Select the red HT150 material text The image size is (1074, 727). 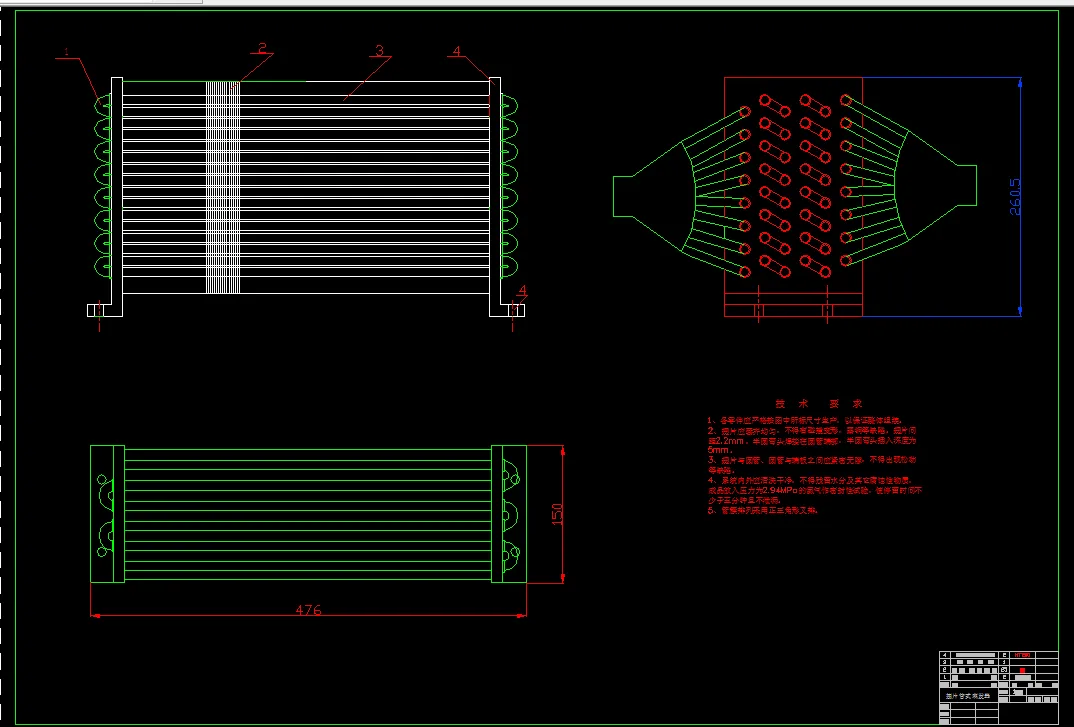click(1023, 655)
